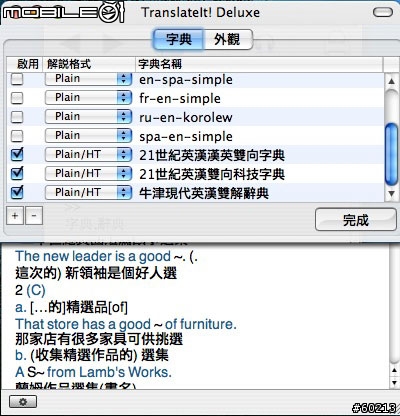Switch to the 字典 tab

coord(178,39)
